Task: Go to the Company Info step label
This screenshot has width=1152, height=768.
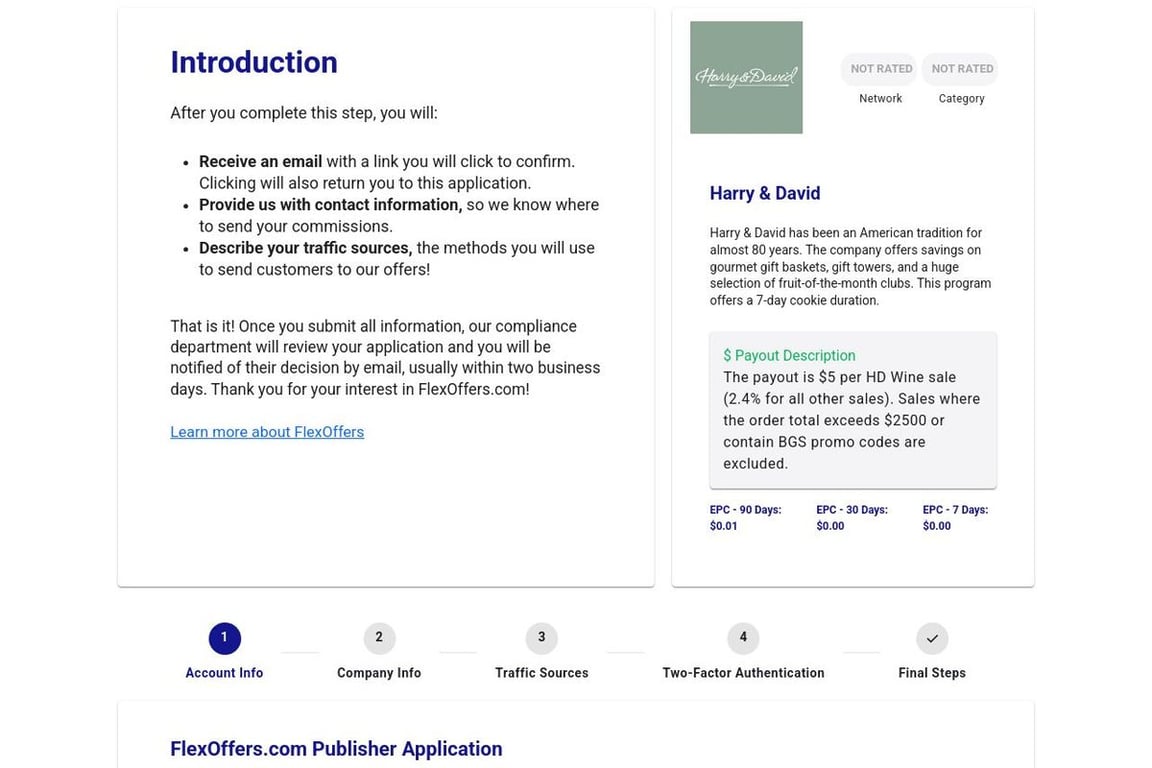Action: pos(379,673)
